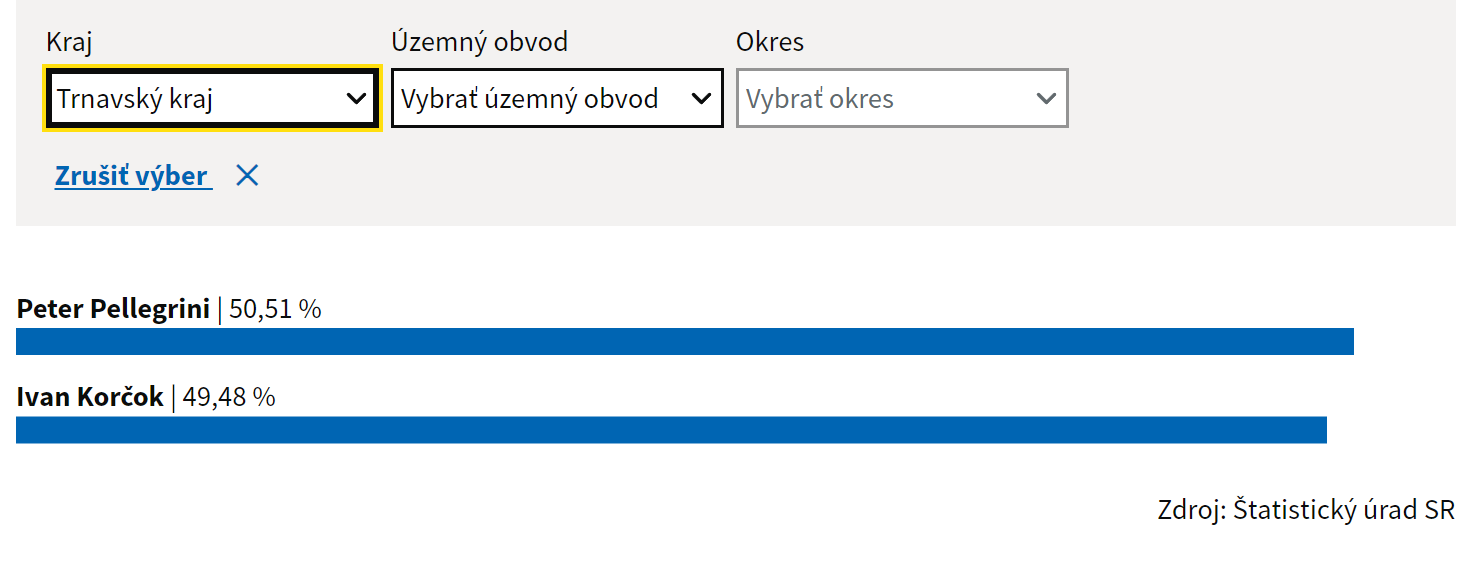Image resolution: width=1476 pixels, height=574 pixels.
Task: Click the Zdroj: Štatistický úrad SR text
Action: tap(1305, 509)
